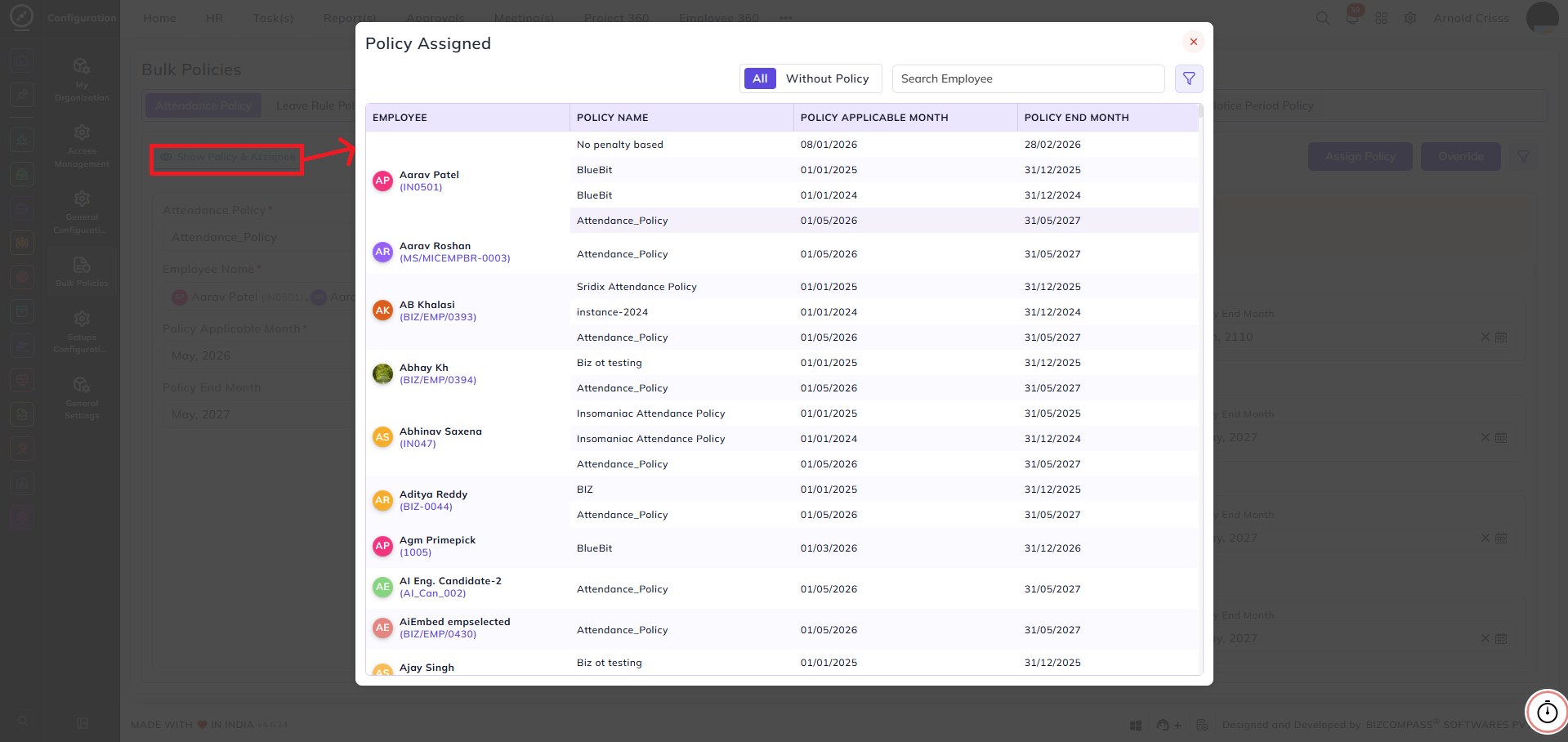Open Agm Primepick's avatar icon

[382, 546]
